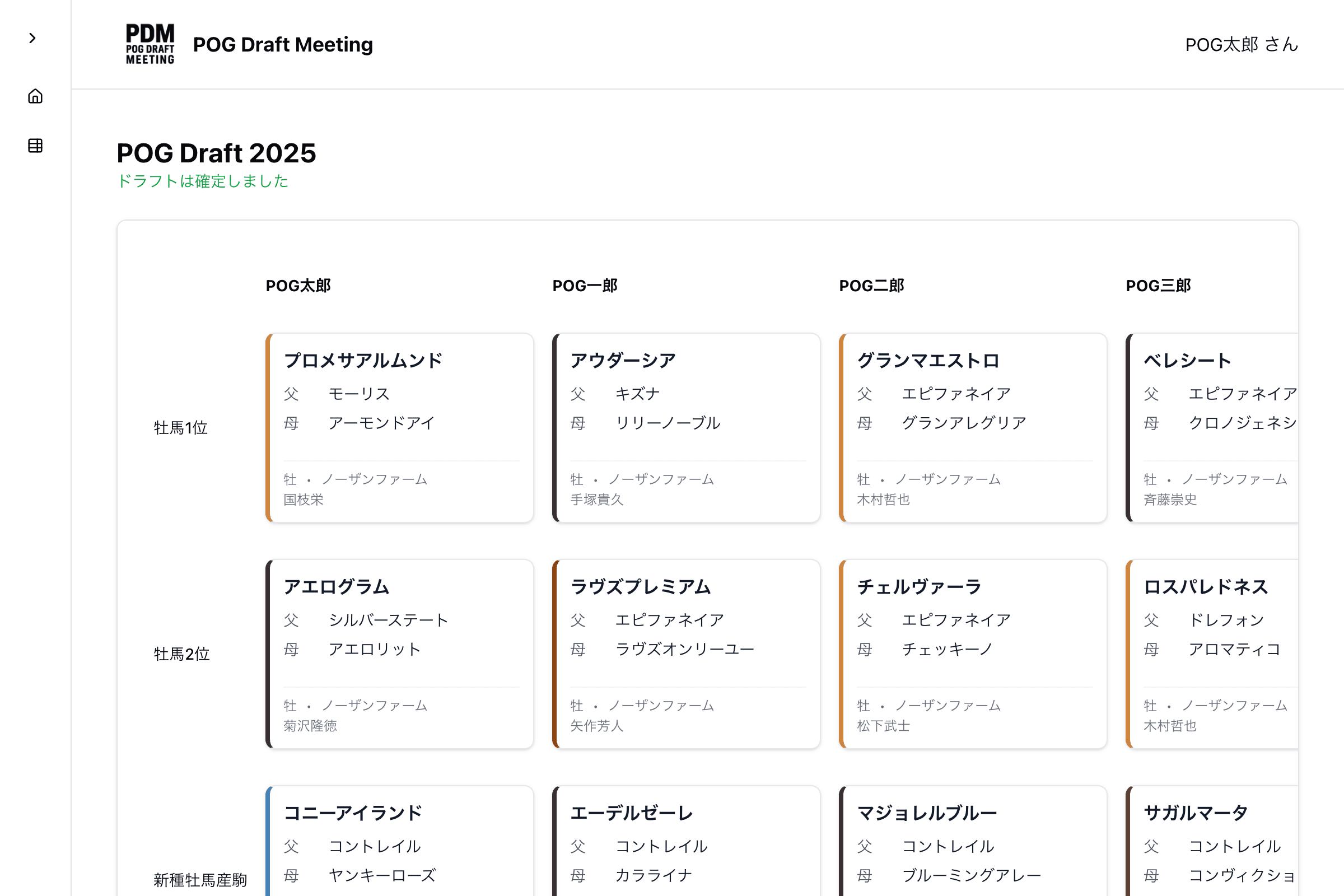Expand the collapsed sidebar navigation
The image size is (1344, 896).
click(x=32, y=38)
